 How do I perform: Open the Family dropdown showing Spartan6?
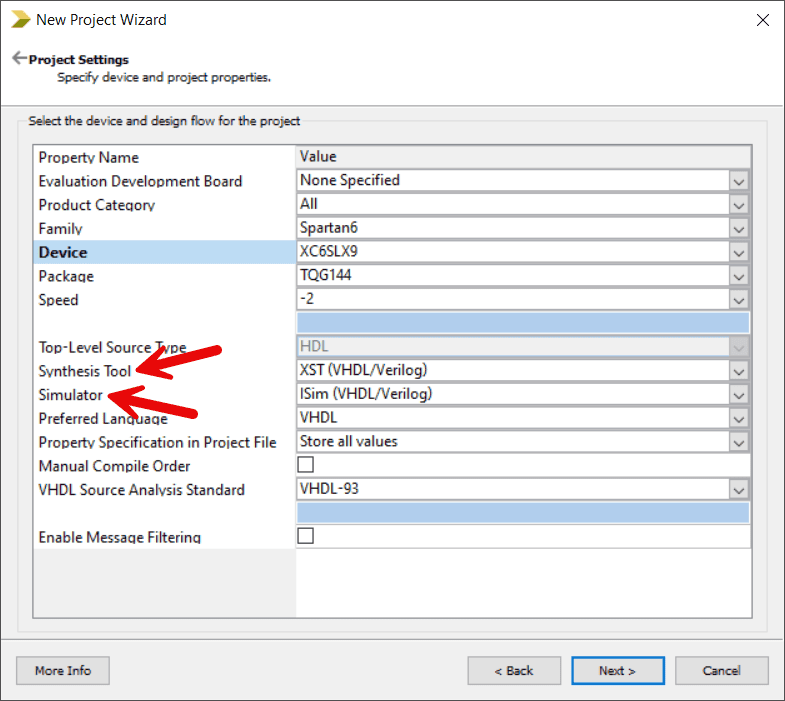(x=739, y=228)
